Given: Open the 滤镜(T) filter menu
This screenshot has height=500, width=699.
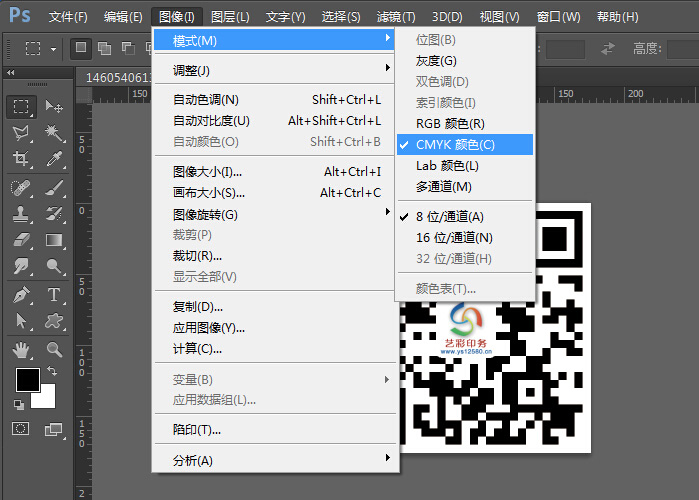Looking at the screenshot, I should 396,17.
